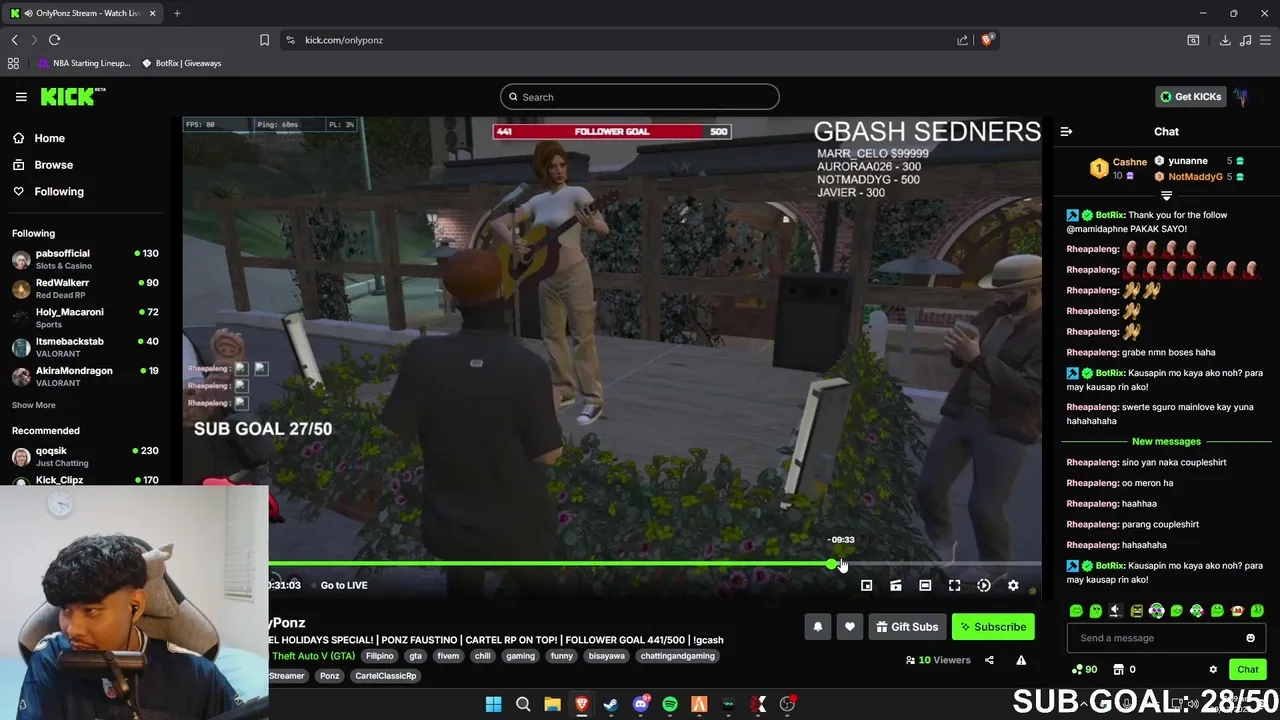Screen dimensions: 1280x720
Task: Insert the first green emote
Action: tap(1076, 610)
